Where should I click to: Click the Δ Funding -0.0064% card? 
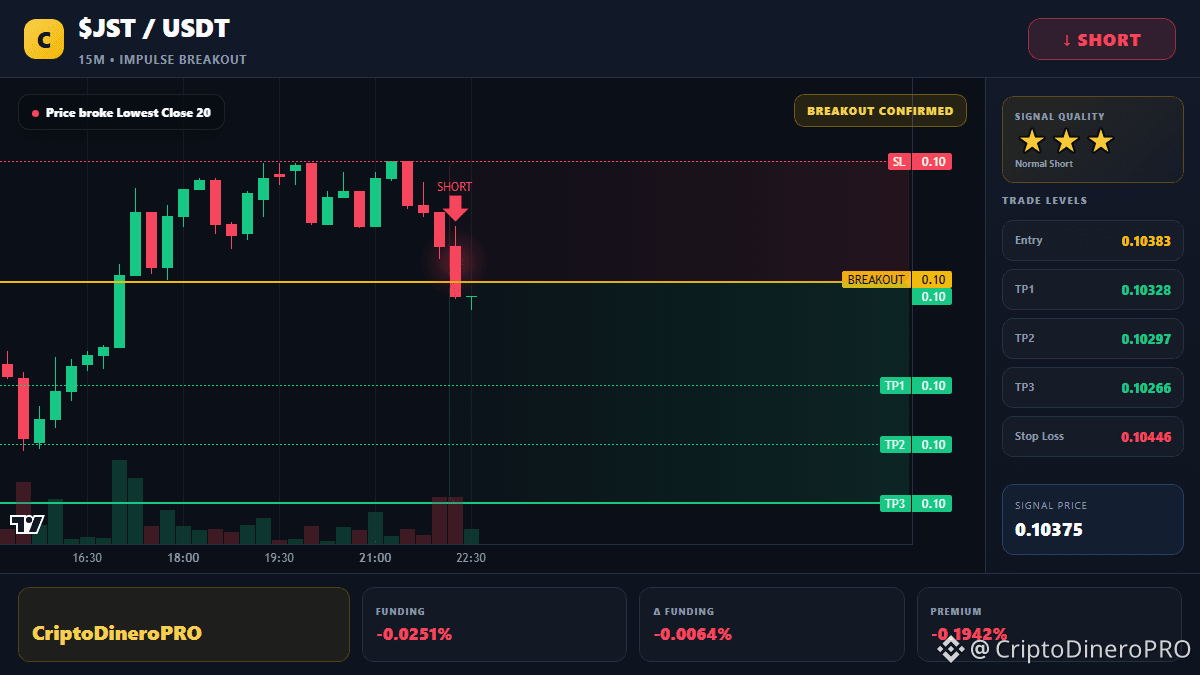point(771,625)
